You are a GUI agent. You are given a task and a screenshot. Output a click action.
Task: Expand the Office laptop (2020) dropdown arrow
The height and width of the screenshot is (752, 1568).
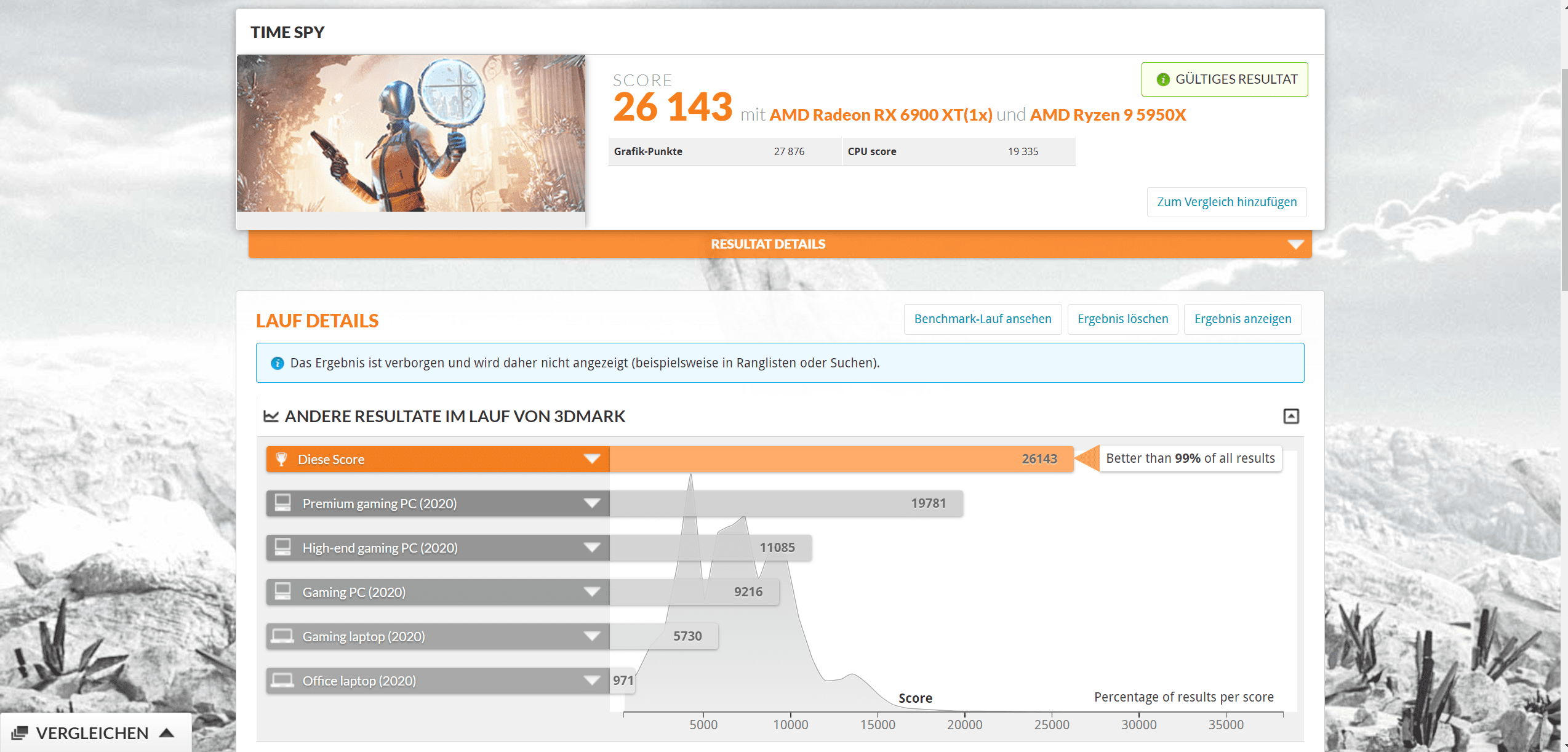(592, 681)
